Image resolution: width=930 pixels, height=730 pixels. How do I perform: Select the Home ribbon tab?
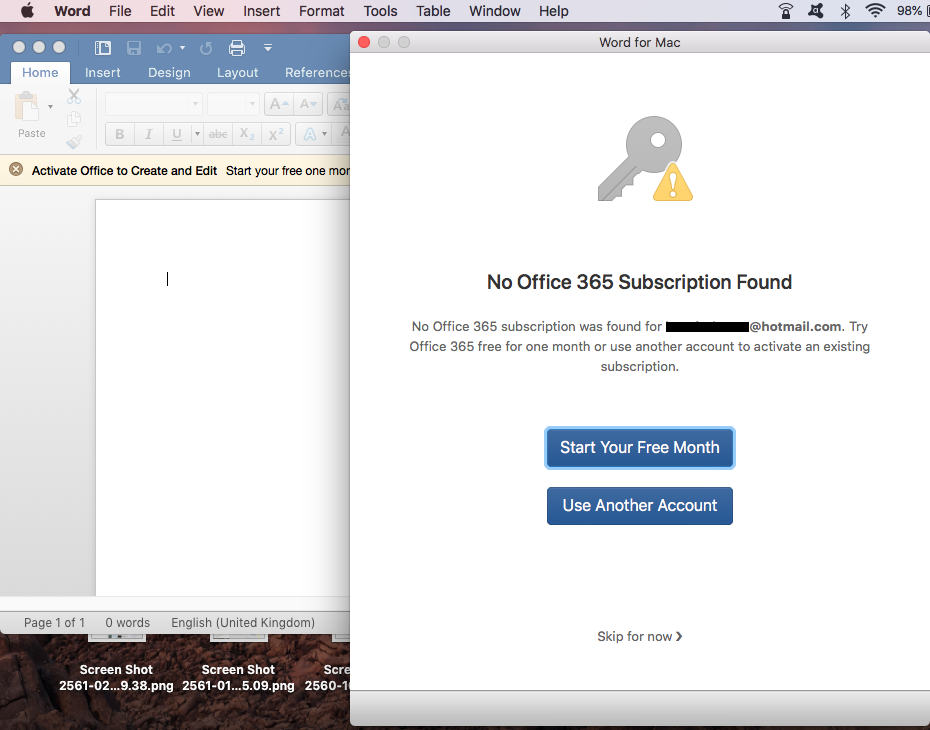40,72
